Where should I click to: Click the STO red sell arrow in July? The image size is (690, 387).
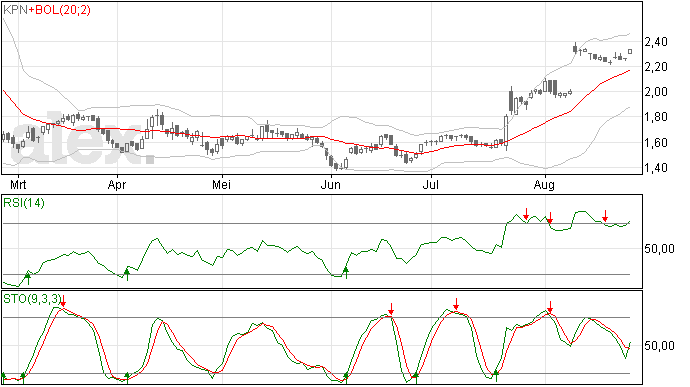coord(456,304)
